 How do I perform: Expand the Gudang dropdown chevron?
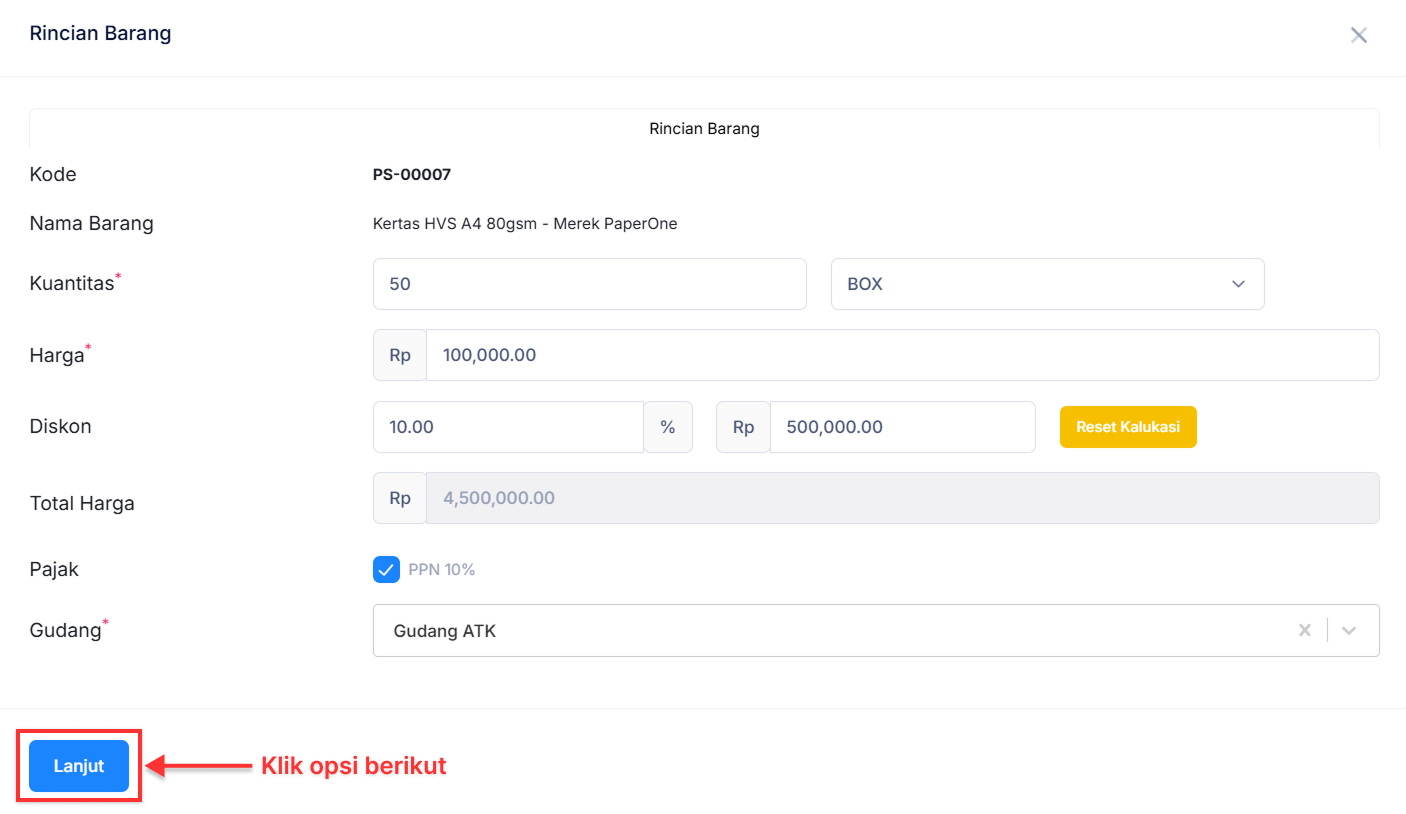point(1349,630)
